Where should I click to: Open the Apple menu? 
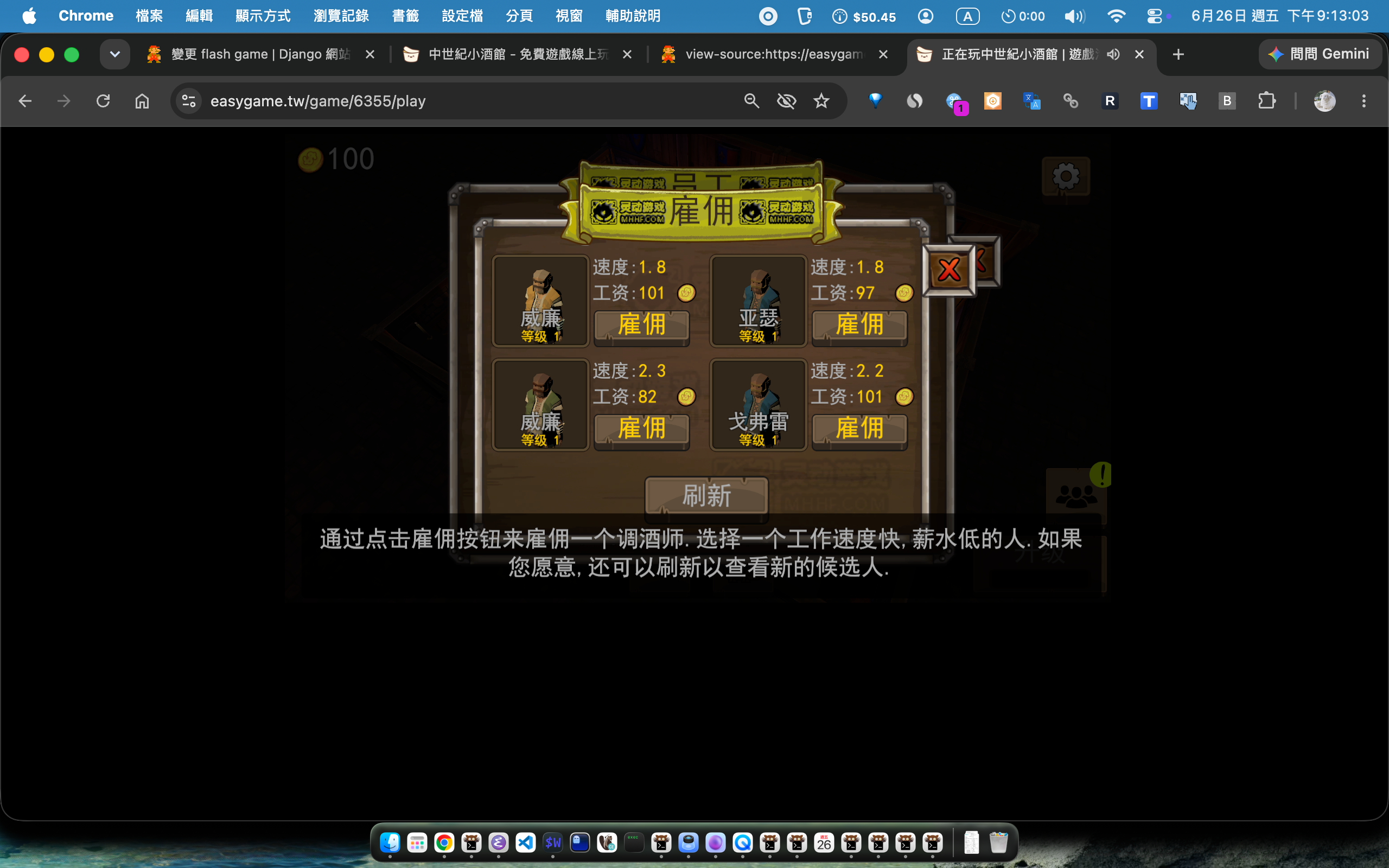[x=29, y=16]
